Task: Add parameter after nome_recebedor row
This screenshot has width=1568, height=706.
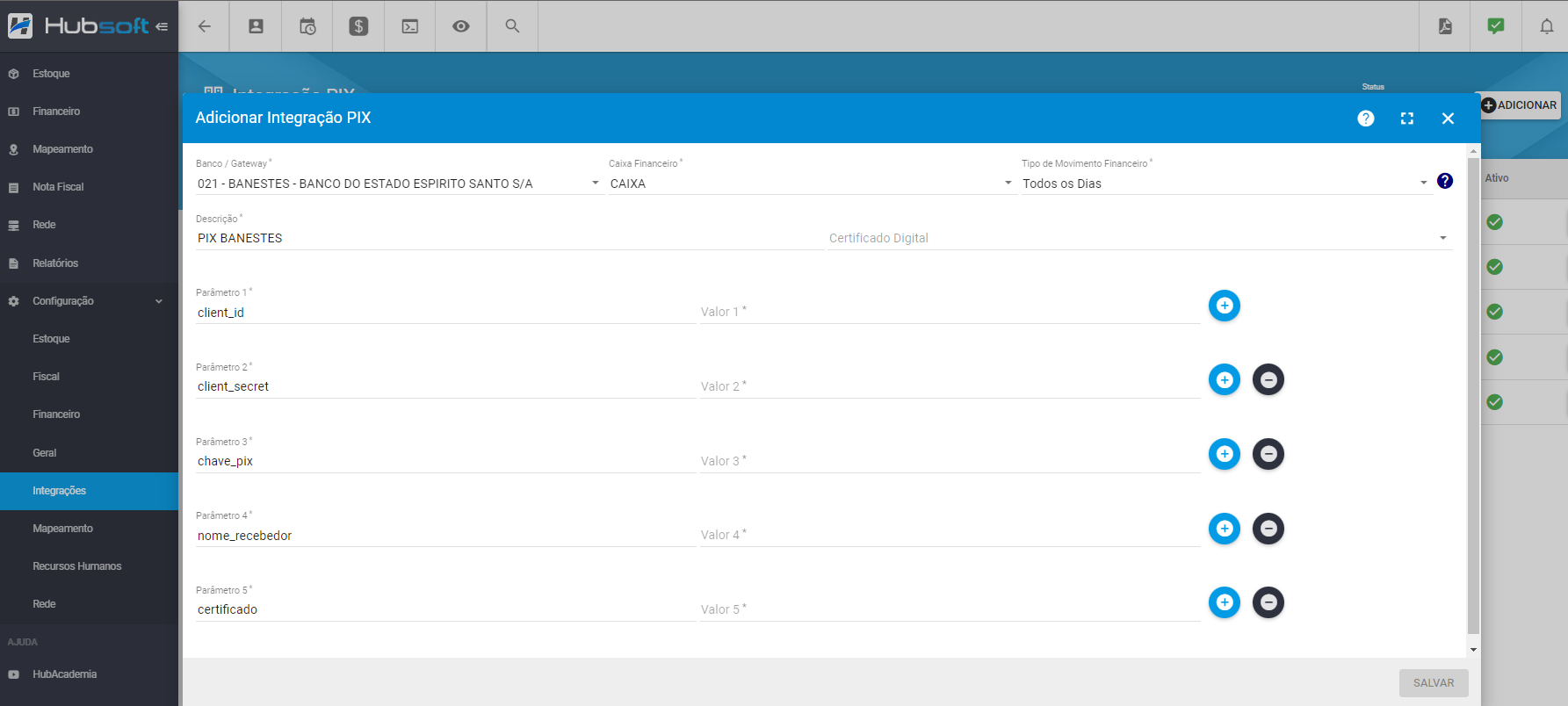Action: (1225, 529)
